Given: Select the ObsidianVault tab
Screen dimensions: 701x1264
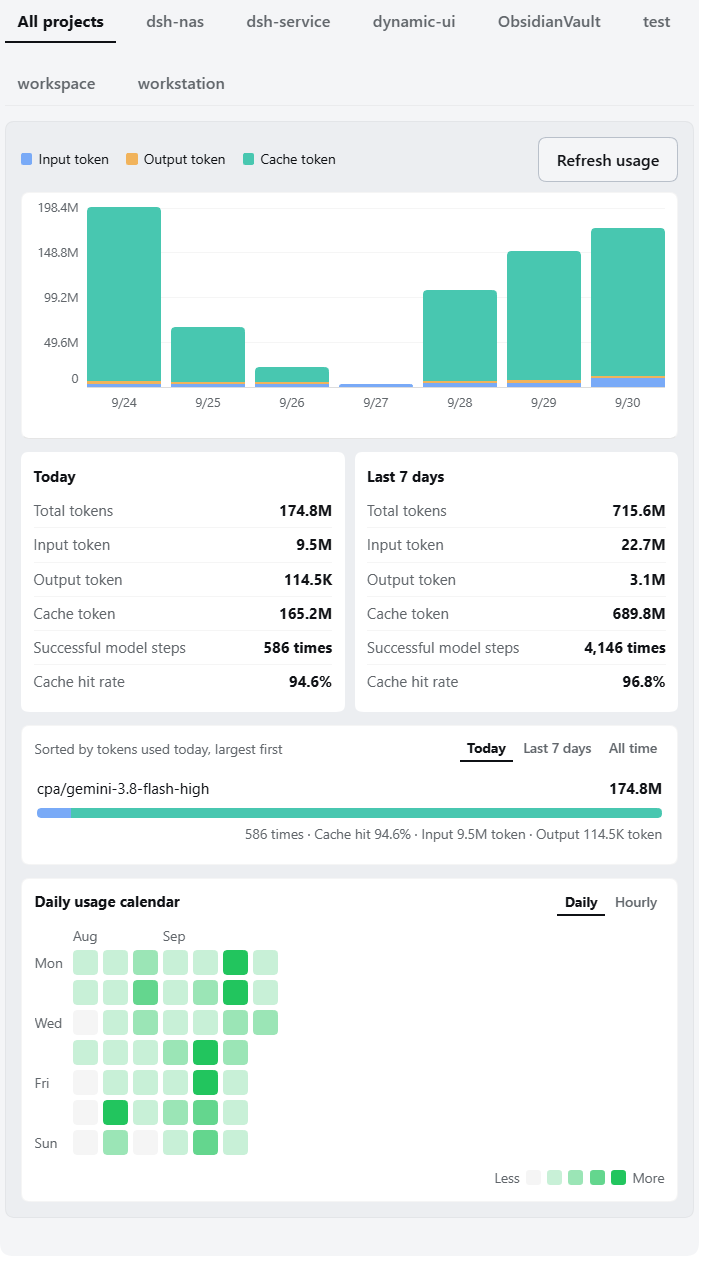Looking at the screenshot, I should pyautogui.click(x=549, y=21).
